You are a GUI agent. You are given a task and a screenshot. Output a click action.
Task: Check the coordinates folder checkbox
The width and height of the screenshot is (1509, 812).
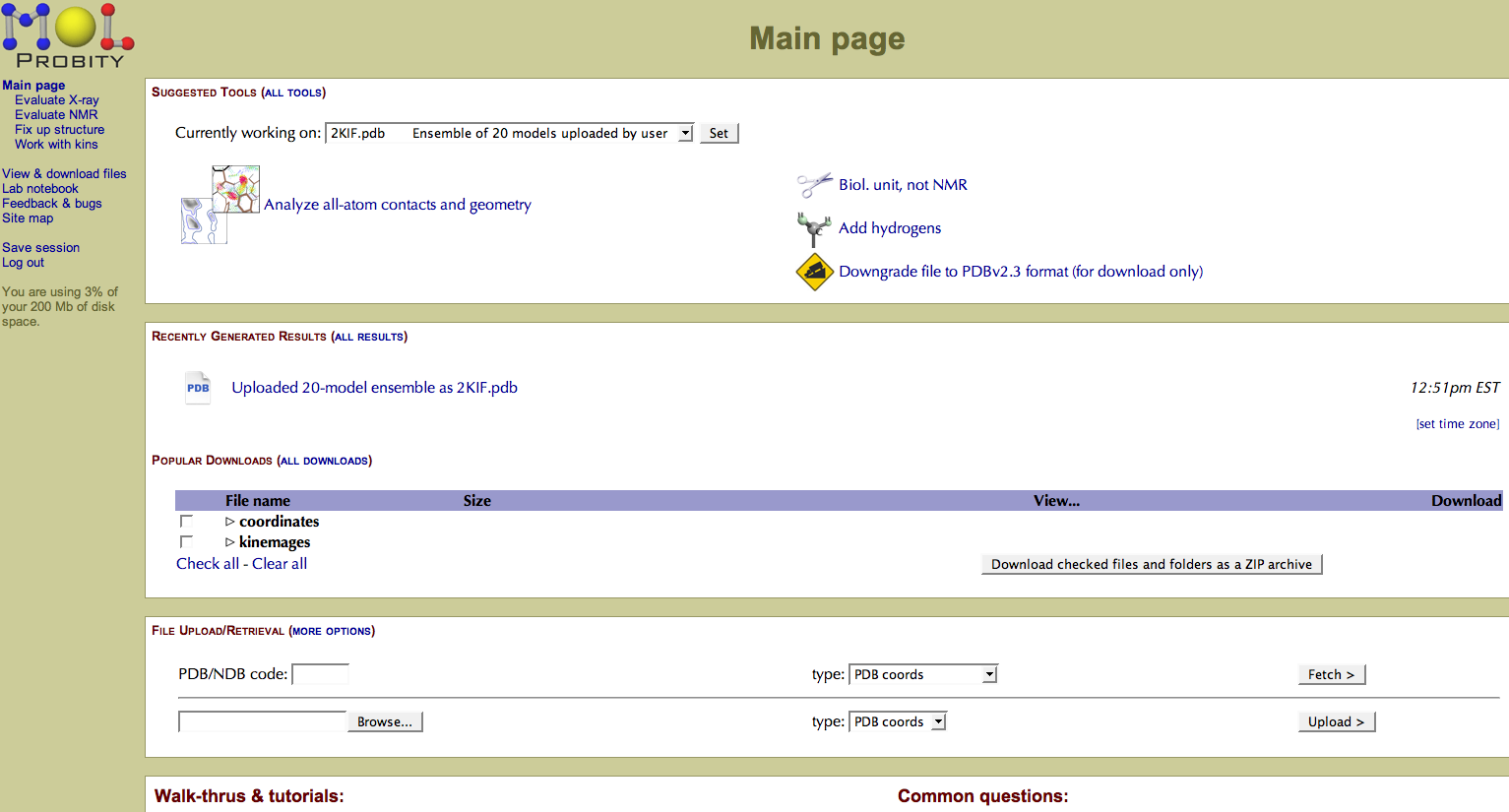click(186, 522)
